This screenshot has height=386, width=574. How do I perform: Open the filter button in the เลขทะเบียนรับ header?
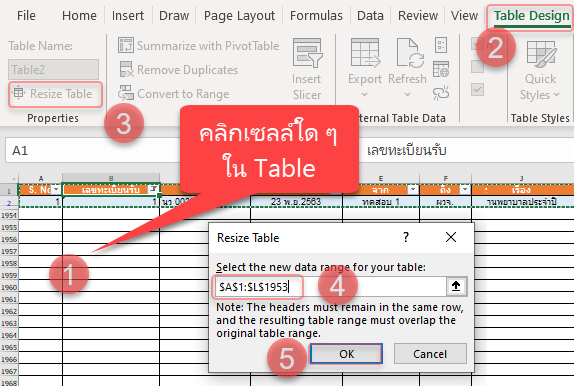click(x=153, y=189)
